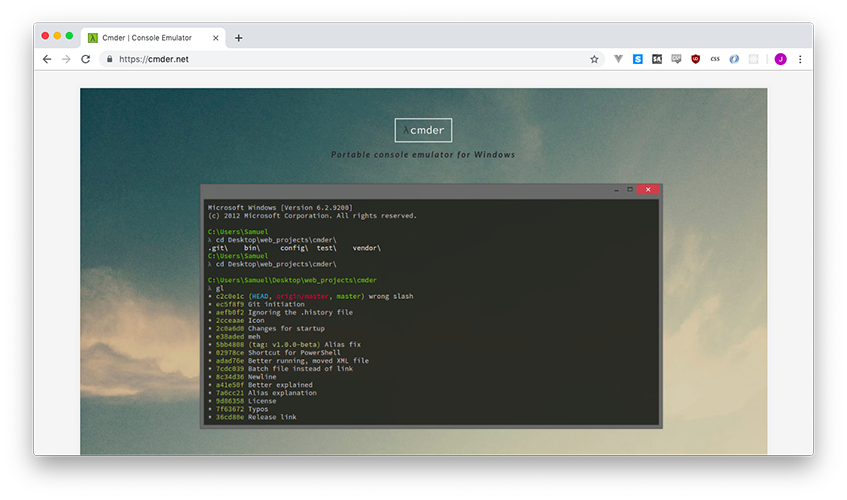Open the blue swirl extension icon
The height and width of the screenshot is (500, 847).
(x=734, y=59)
